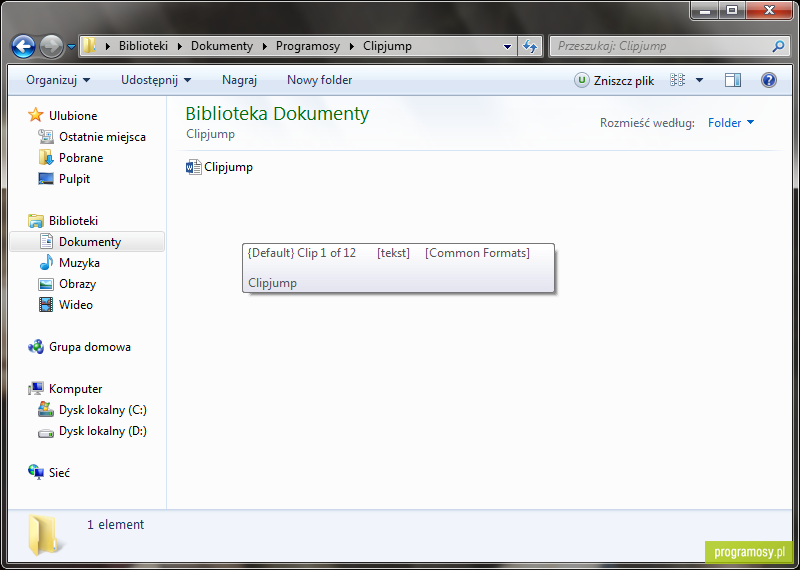Click the Clipjump clip preview tooltip
Image resolution: width=800 pixels, height=570 pixels.
(398, 268)
